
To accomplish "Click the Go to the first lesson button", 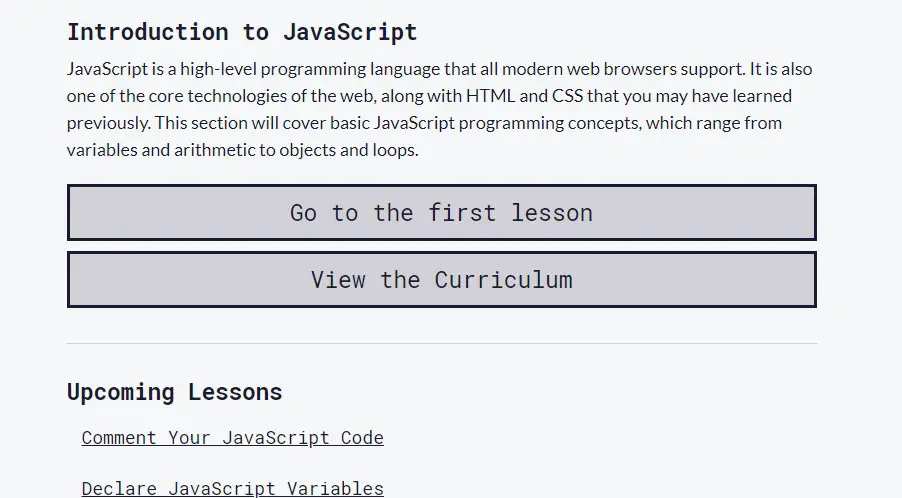I will pyautogui.click(x=441, y=213).
